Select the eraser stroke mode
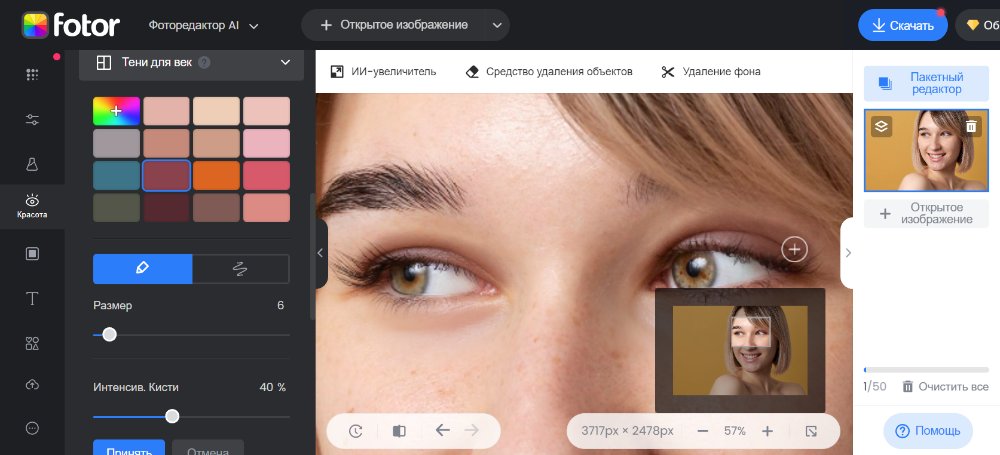The image size is (1000, 455). click(x=240, y=269)
